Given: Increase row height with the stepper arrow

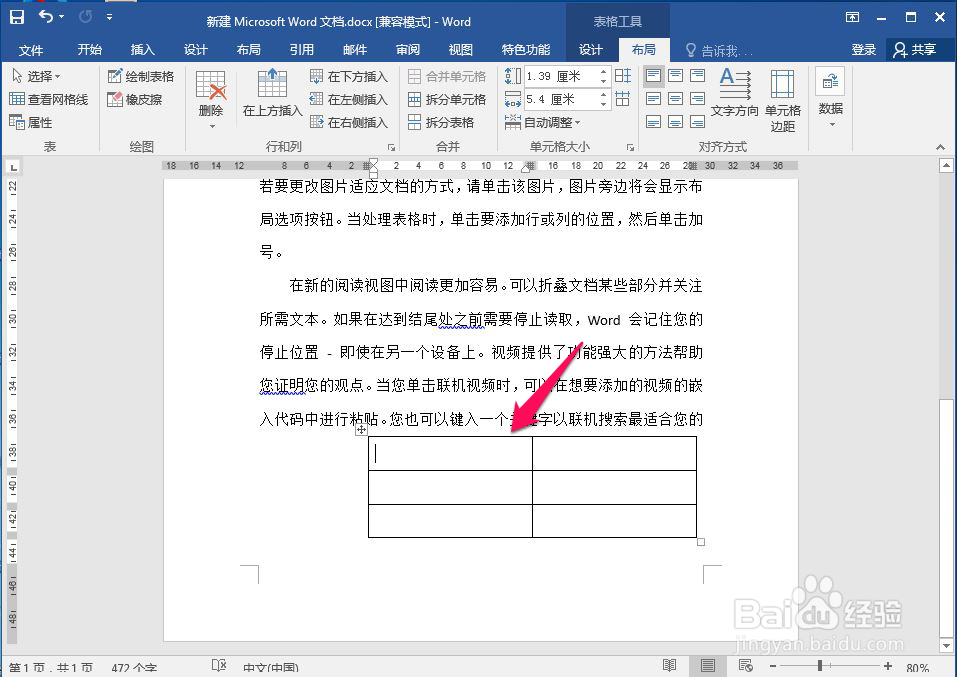Looking at the screenshot, I should coord(604,70).
